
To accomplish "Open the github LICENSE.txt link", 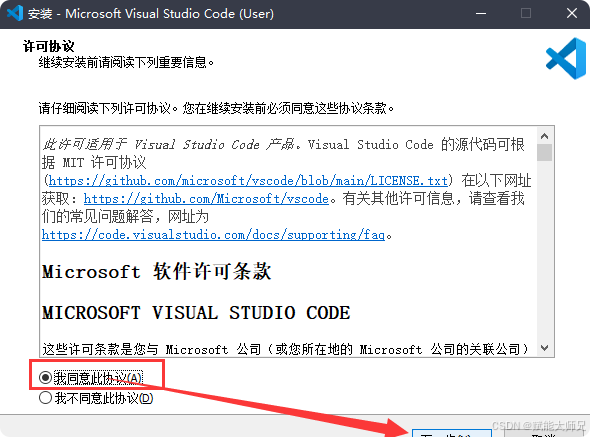I will point(248,181).
